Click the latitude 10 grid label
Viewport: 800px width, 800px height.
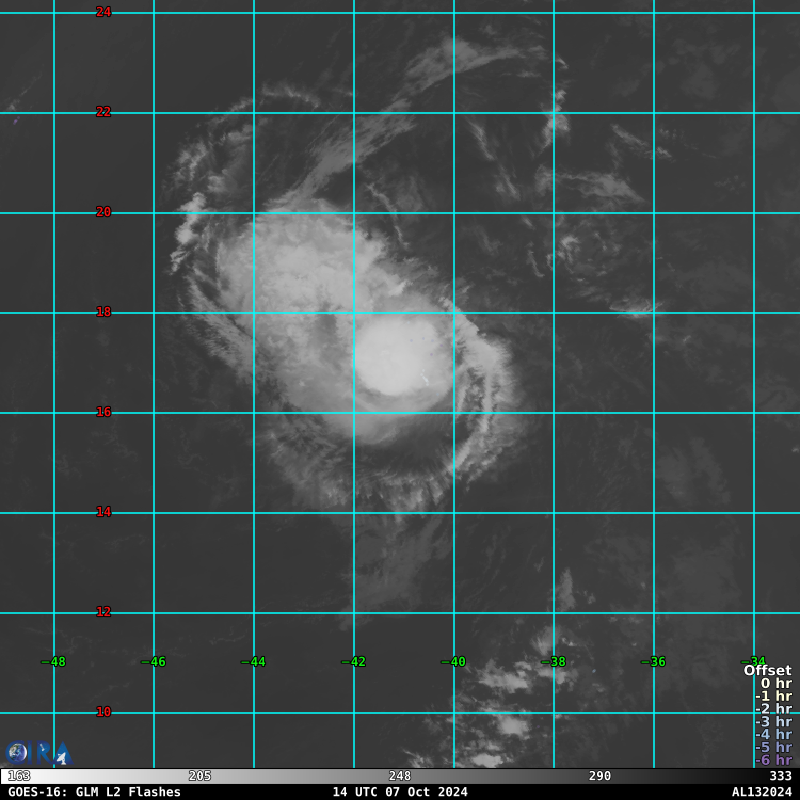[x=104, y=712]
